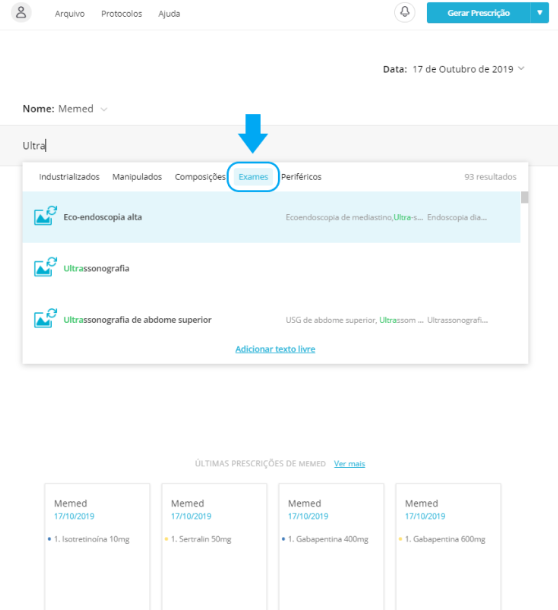
Task: Click the 17 de Outubro de 2019 date
Action: [463, 69]
